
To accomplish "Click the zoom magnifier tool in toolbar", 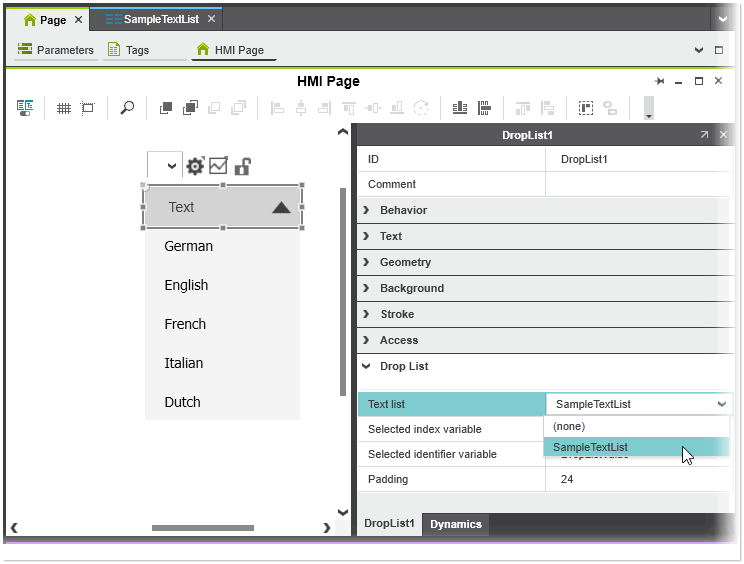I will coord(127,108).
